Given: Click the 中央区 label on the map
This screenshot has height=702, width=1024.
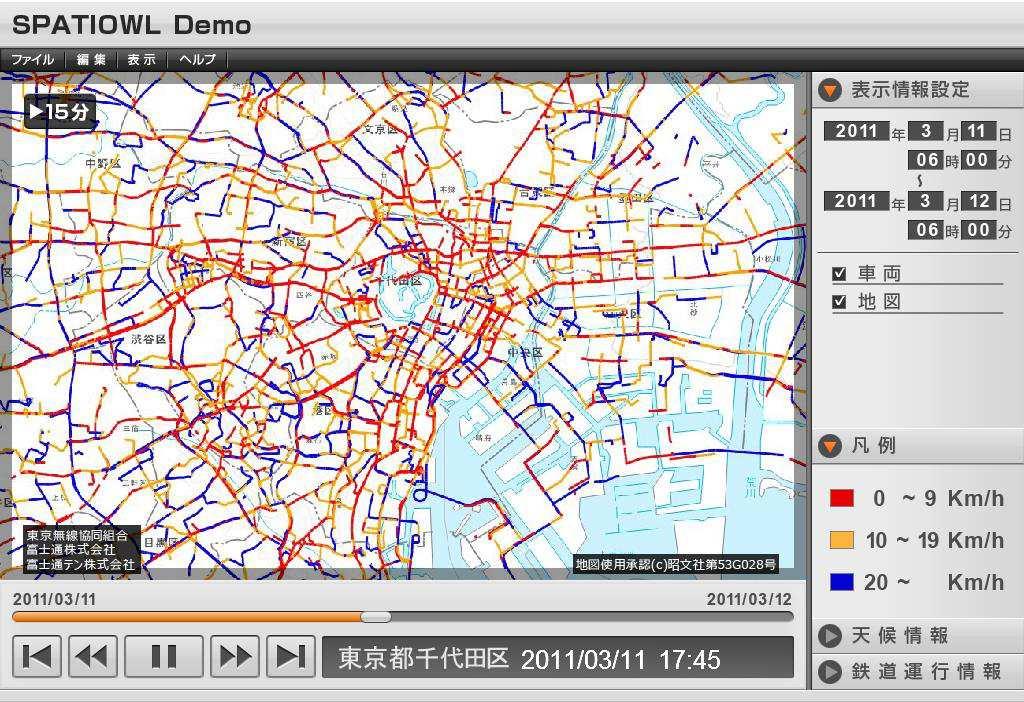Looking at the screenshot, I should pos(525,352).
